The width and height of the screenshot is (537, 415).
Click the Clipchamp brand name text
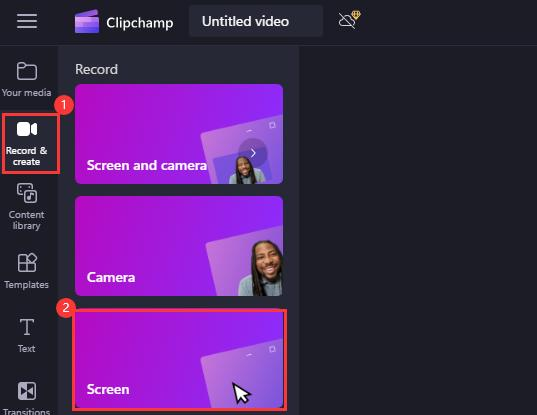(140, 23)
